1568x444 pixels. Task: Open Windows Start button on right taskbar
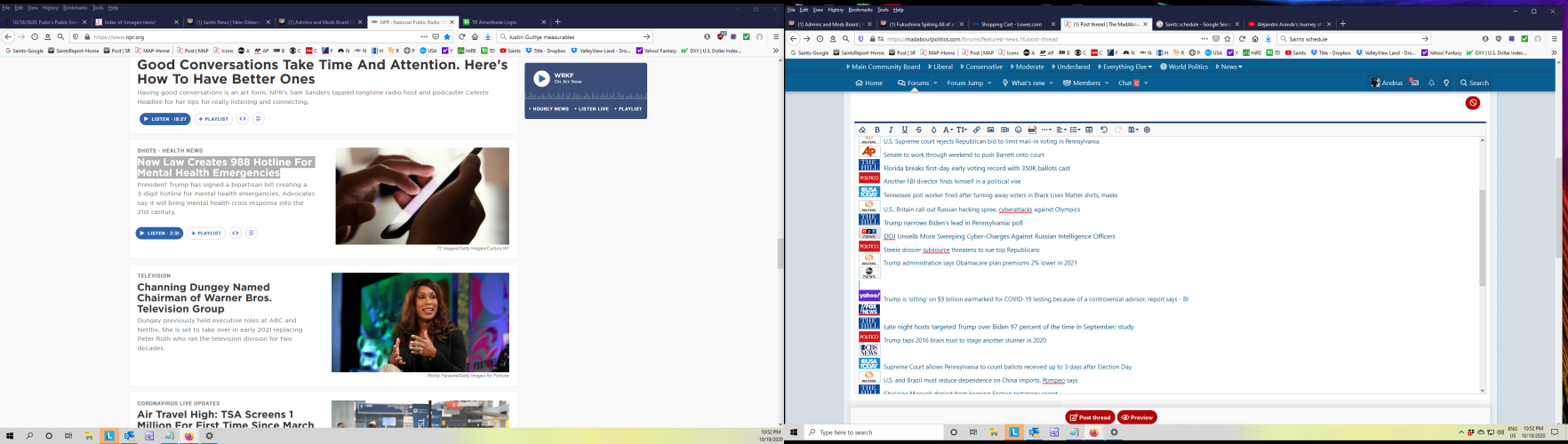point(794,432)
